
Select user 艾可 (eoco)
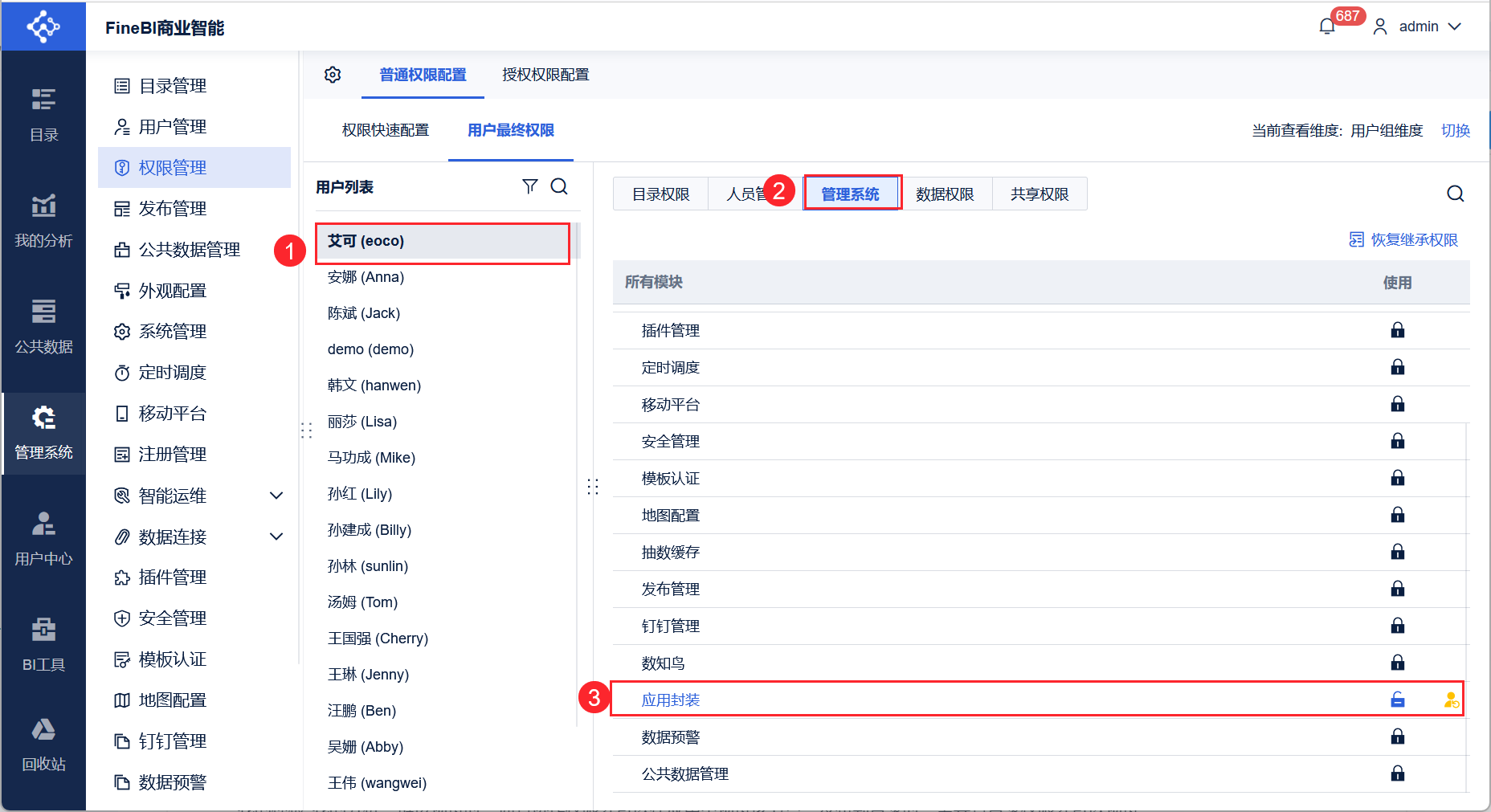point(443,241)
